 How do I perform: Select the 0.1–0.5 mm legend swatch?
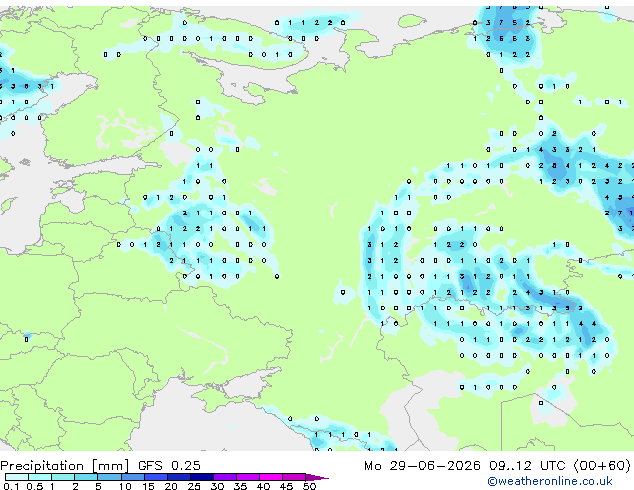(17, 477)
